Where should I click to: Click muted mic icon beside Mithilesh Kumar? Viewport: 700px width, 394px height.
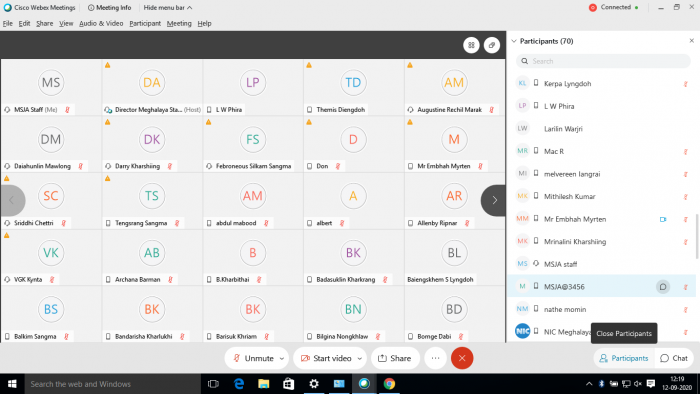click(x=685, y=197)
